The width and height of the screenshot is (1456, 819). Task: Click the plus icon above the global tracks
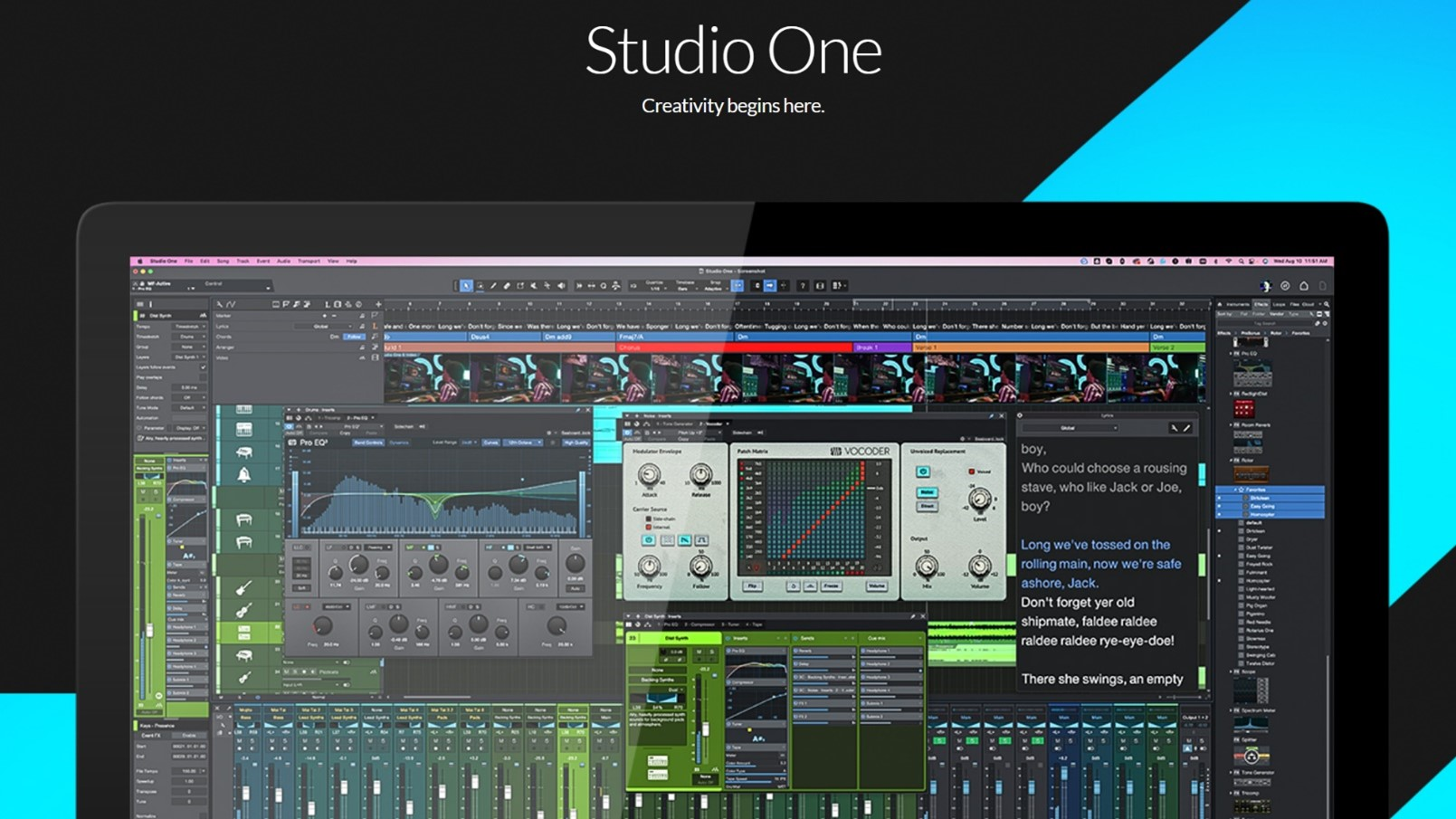tap(378, 304)
